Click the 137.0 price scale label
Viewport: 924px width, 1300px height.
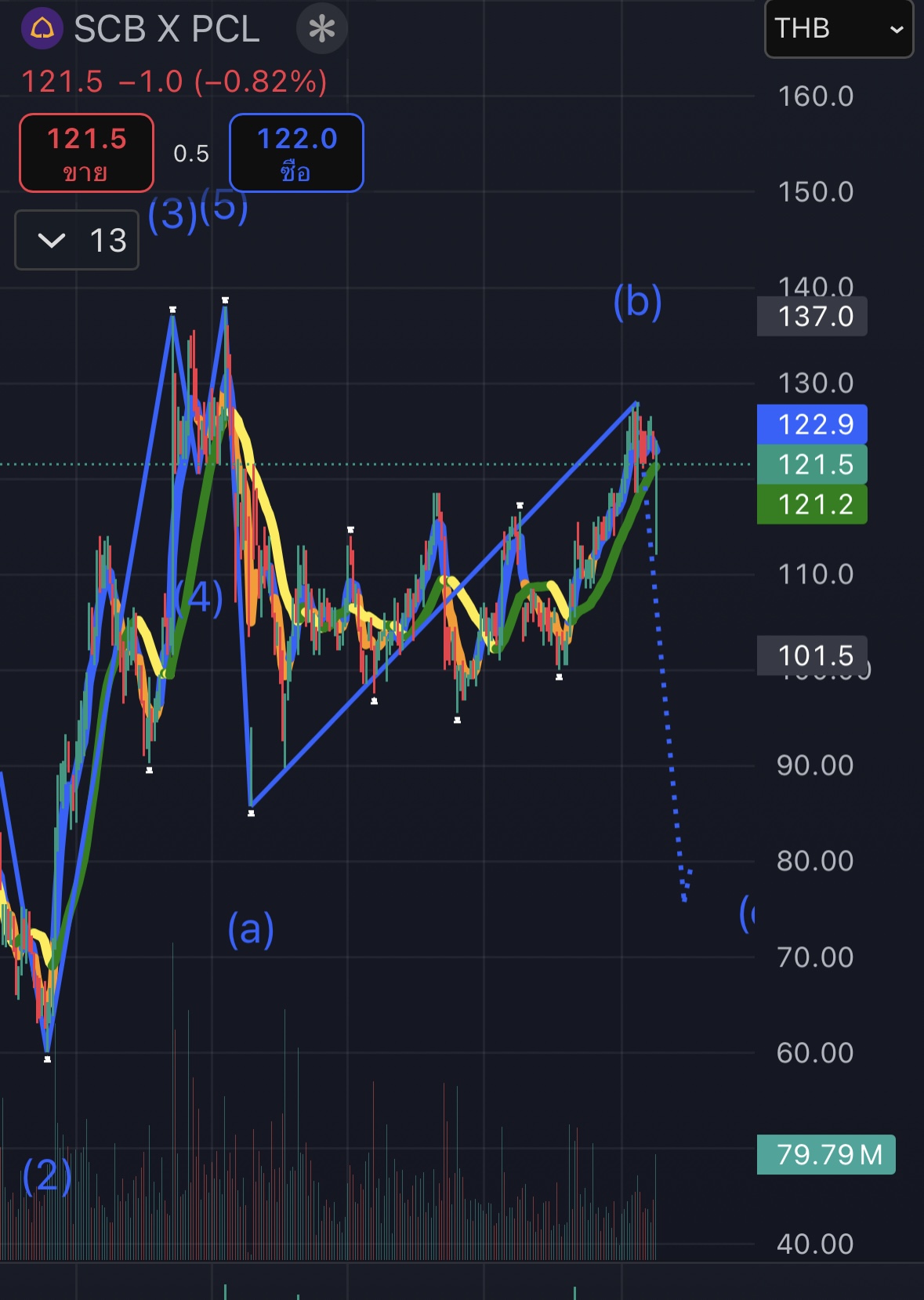coord(812,317)
